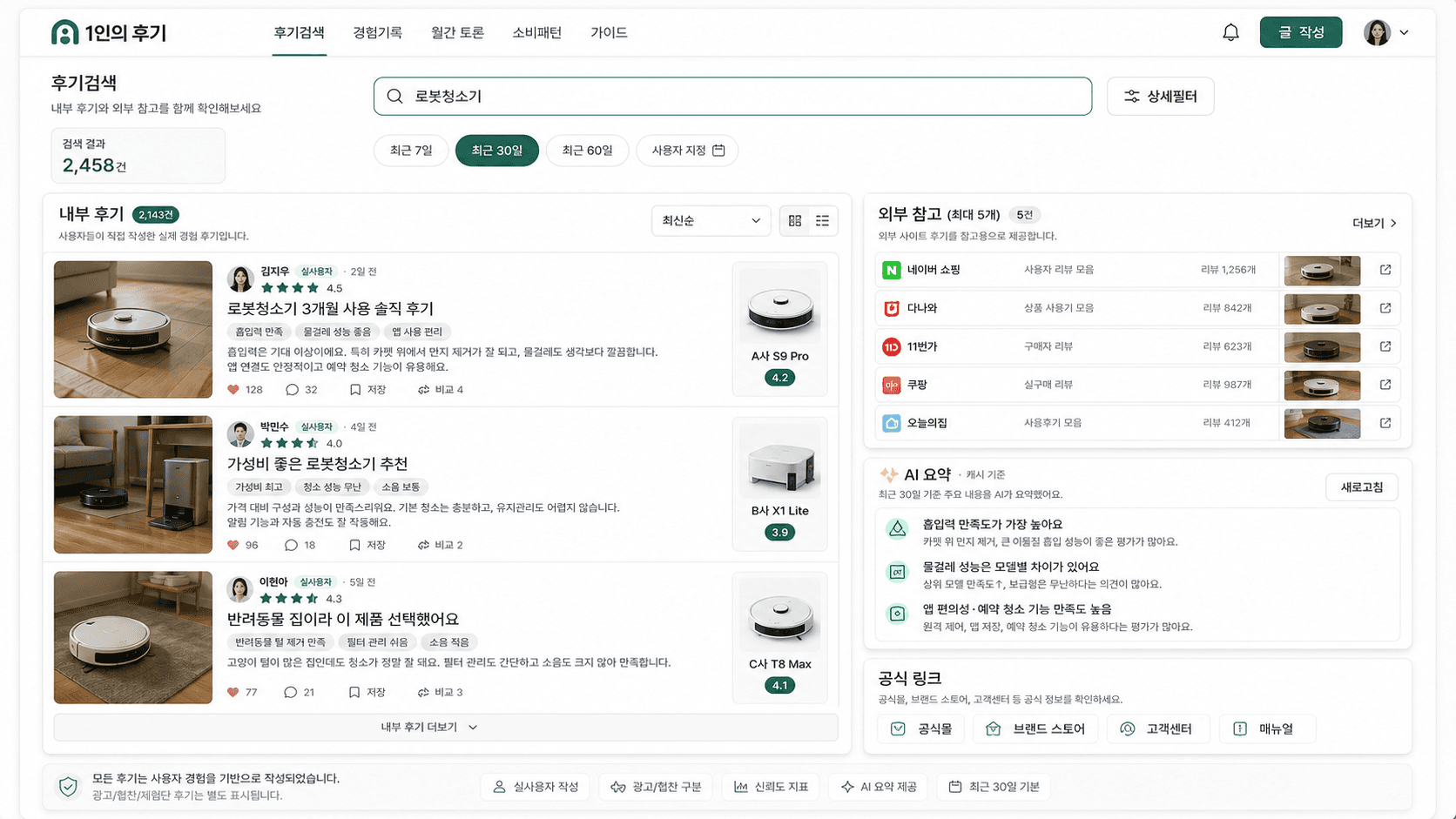Open the notification bell
This screenshot has width=1456, height=819.
[1230, 33]
